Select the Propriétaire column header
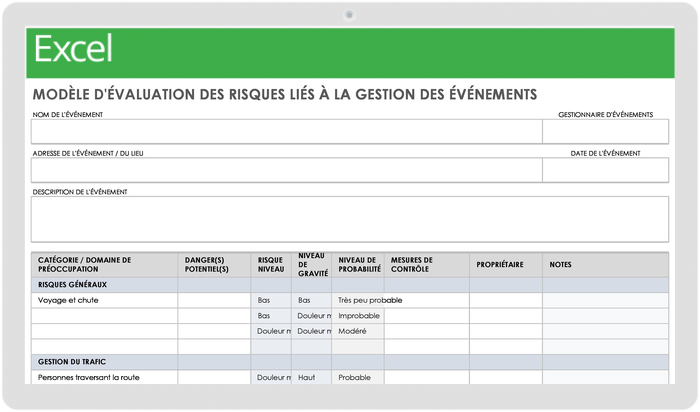 coord(506,265)
